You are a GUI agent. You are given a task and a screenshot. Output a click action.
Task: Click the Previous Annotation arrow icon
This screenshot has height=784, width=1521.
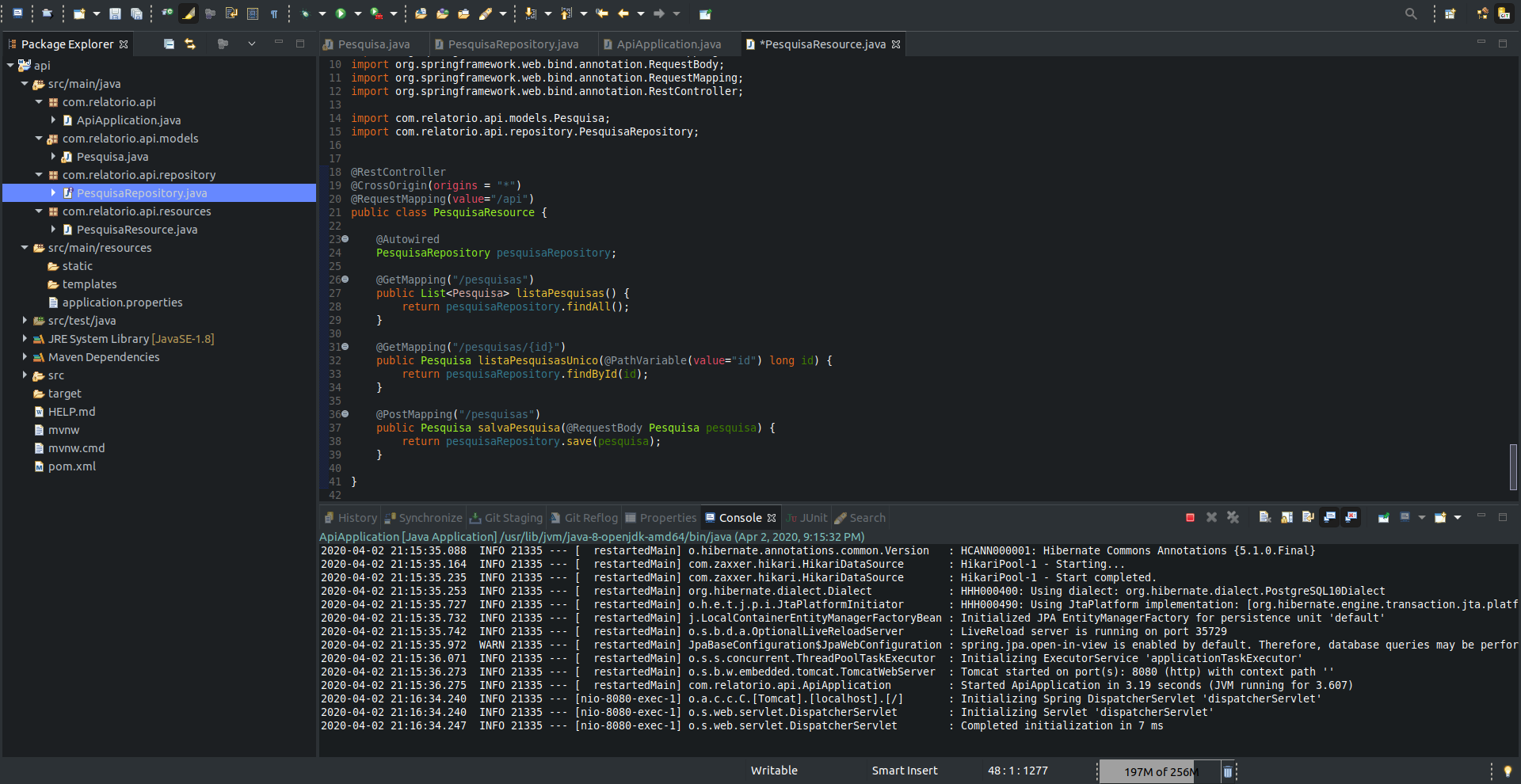566,13
